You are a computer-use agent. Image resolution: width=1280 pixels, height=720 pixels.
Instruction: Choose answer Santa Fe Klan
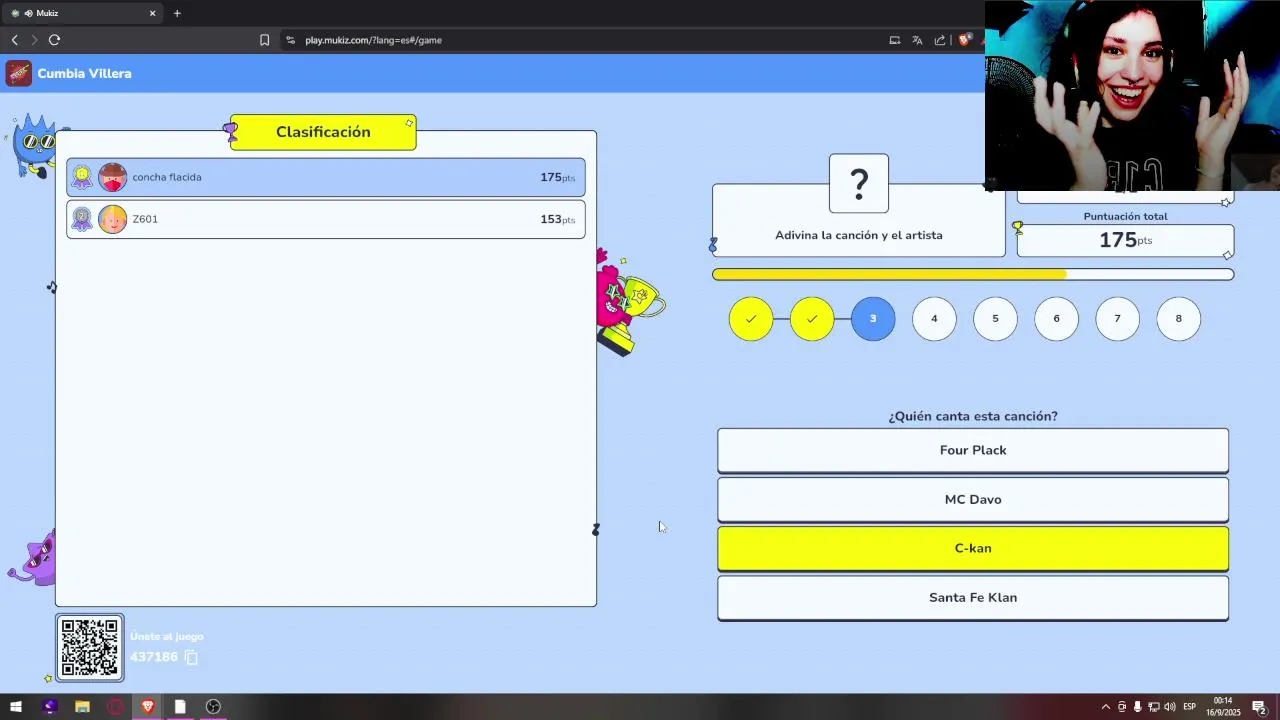973,597
